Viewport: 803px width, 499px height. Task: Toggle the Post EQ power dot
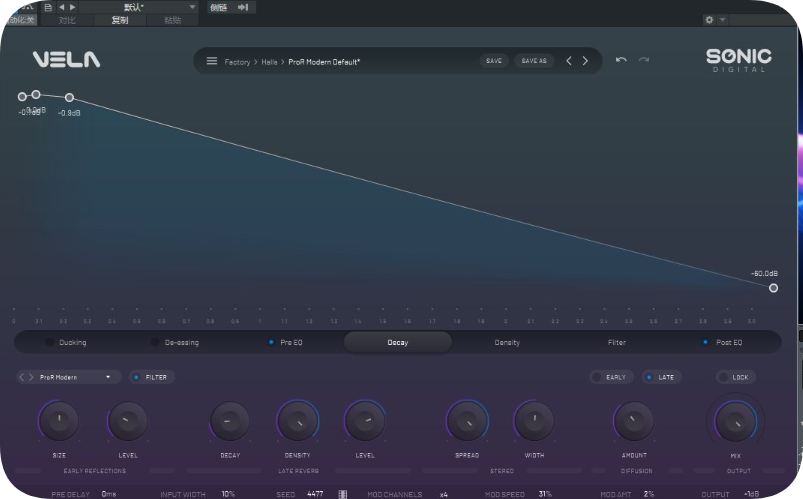(x=705, y=342)
